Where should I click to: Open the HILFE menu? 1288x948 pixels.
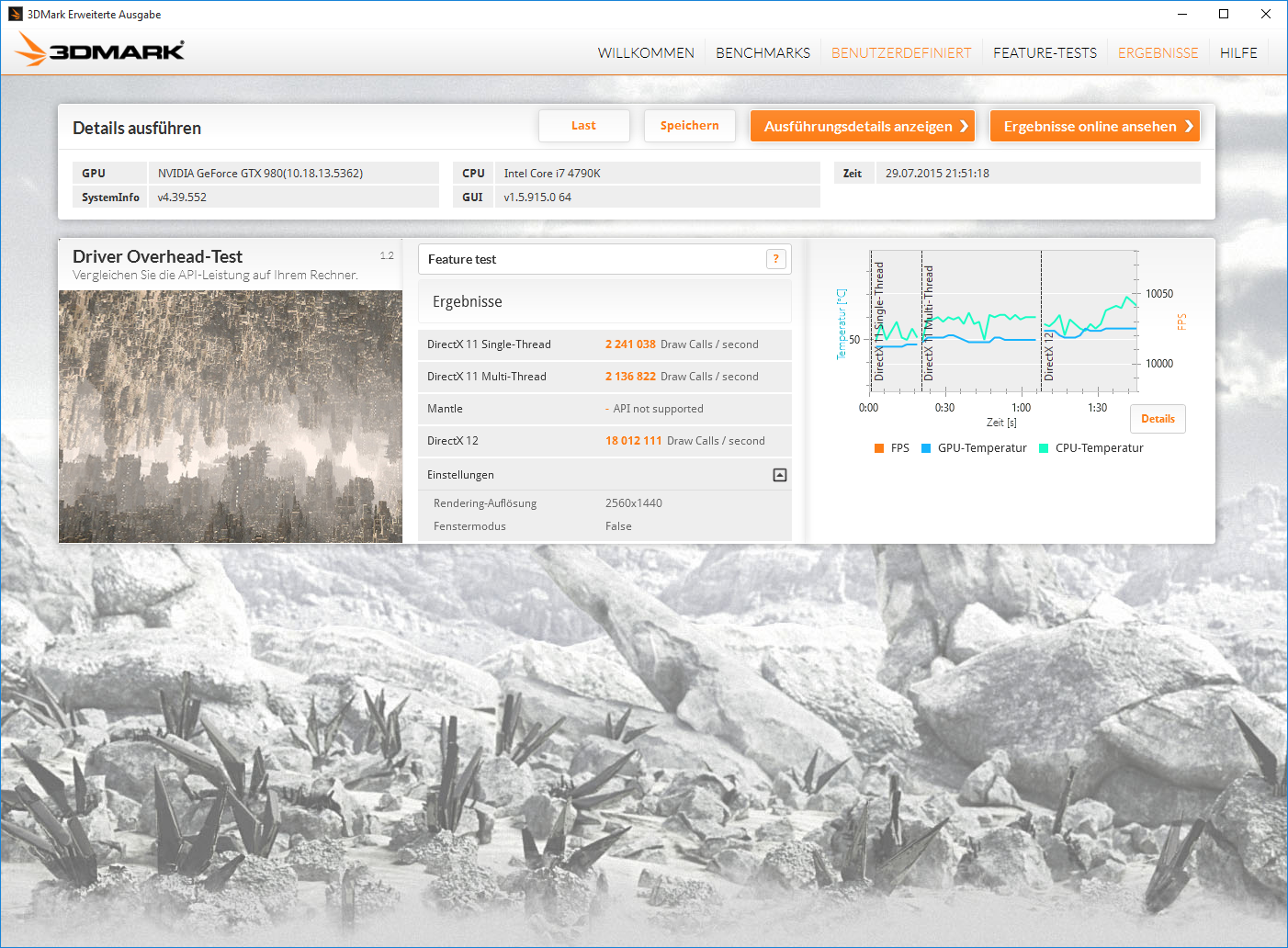pyautogui.click(x=1238, y=53)
